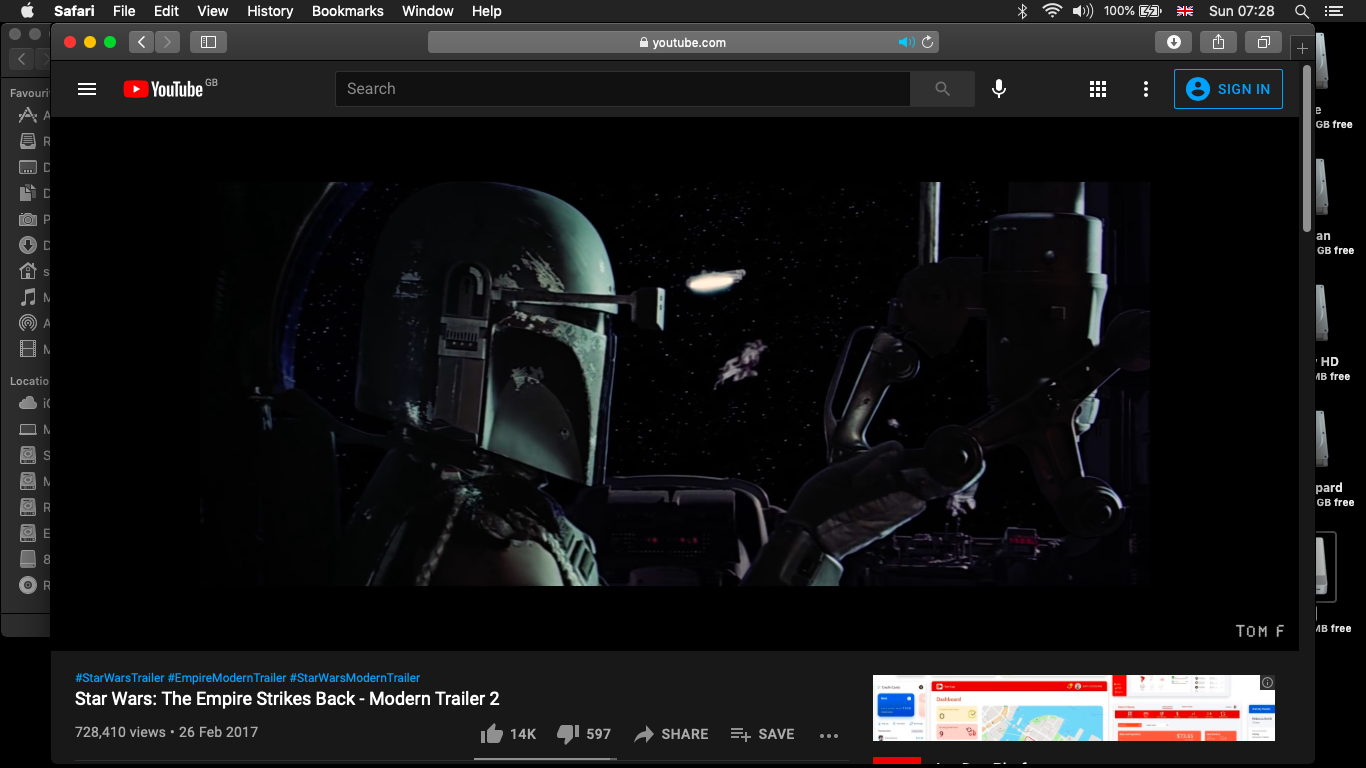Image resolution: width=1366 pixels, height=768 pixels.
Task: Go forward in Safari
Action: 167,42
